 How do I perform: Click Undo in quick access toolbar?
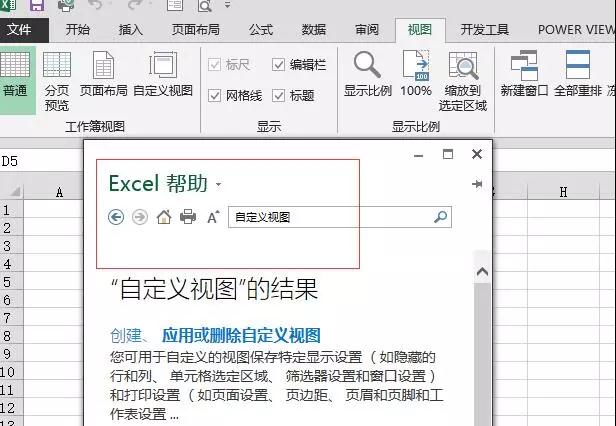pos(95,5)
